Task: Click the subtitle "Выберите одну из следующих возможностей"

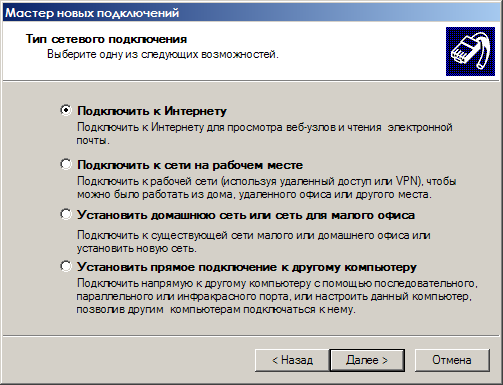Action: coord(163,54)
